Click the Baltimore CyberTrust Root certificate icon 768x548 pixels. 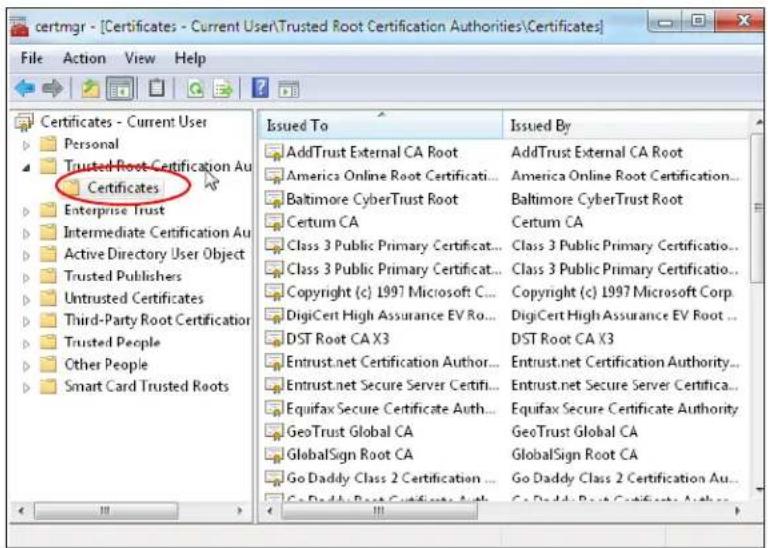point(274,199)
